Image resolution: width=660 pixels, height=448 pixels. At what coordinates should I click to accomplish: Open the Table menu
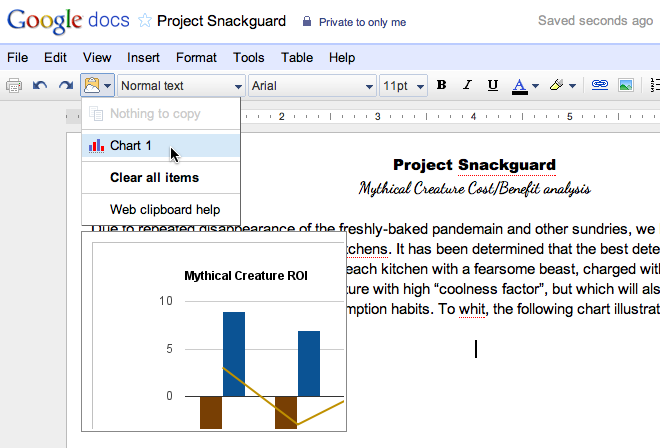tap(297, 57)
